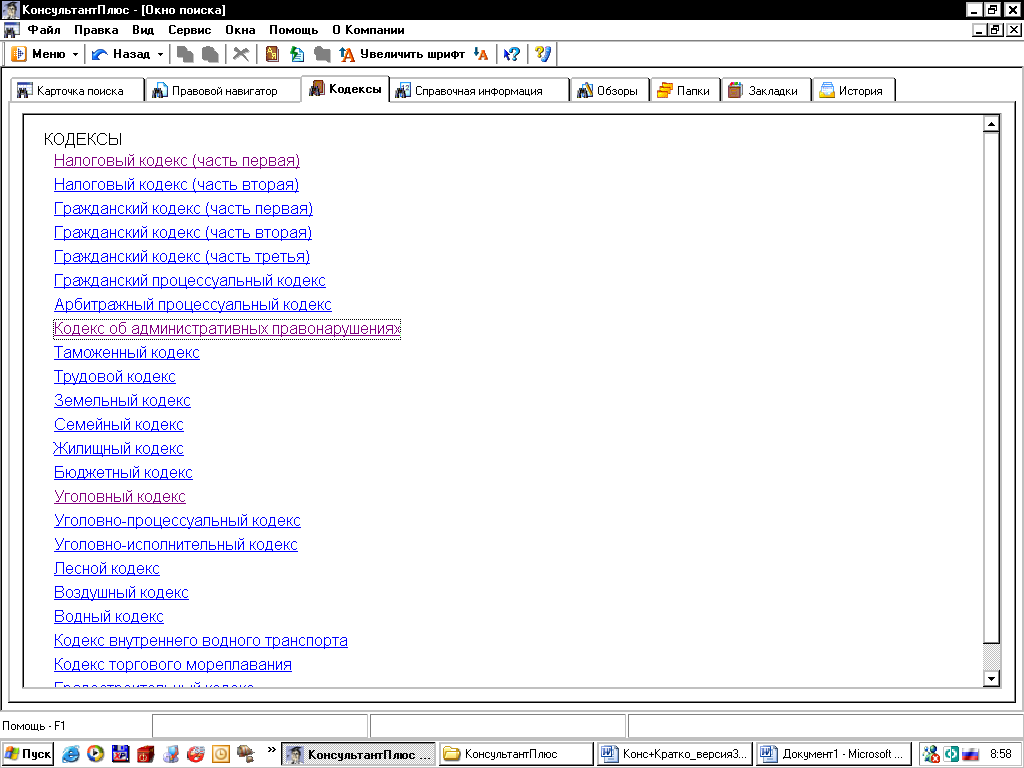Launch Windows Media Player quick launch icon
Viewport: 1024px width, 768px height.
(95, 754)
